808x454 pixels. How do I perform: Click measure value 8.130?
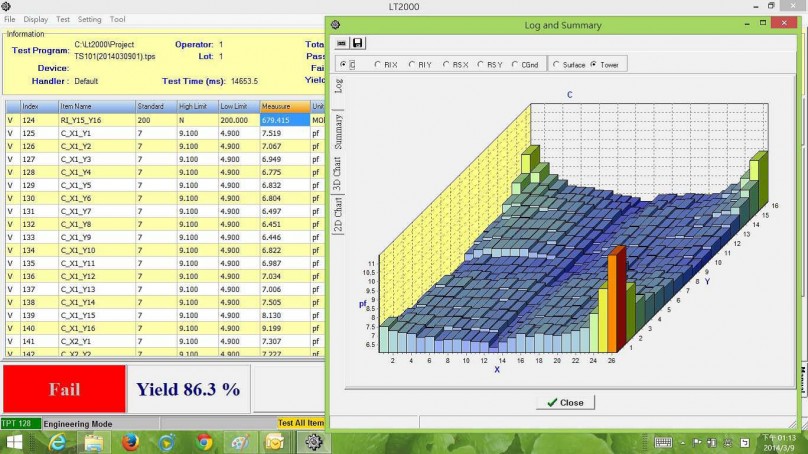pos(285,315)
